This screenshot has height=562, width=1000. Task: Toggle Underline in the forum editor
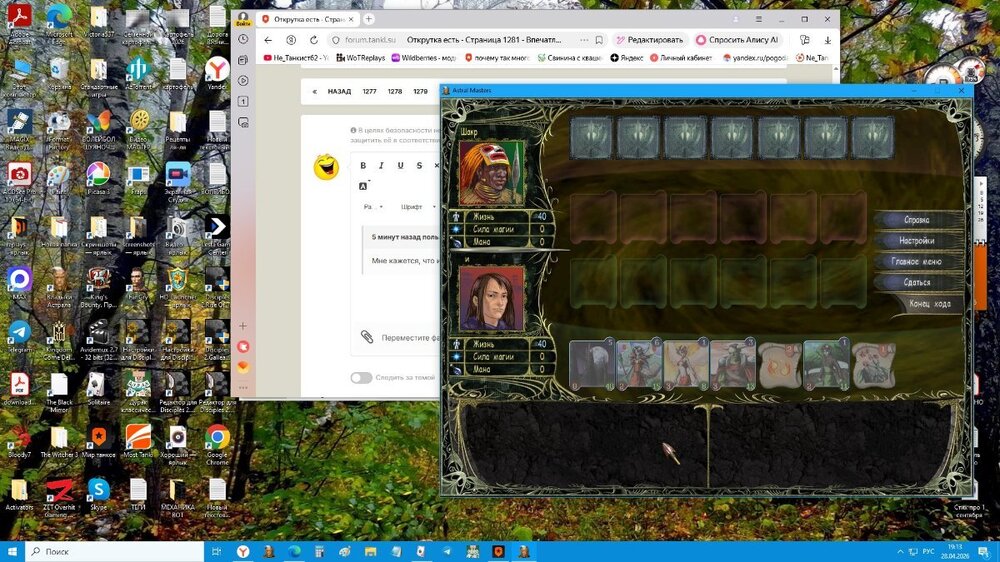401,165
